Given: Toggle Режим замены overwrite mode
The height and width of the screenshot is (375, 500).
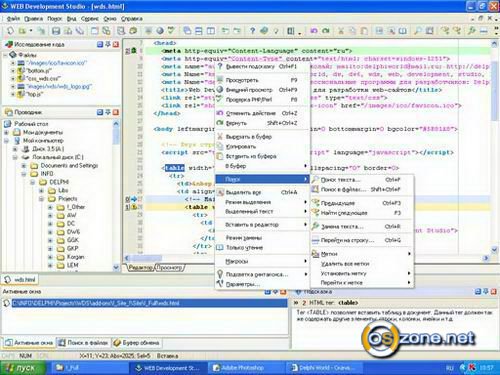Looking at the screenshot, I should pos(263,238).
